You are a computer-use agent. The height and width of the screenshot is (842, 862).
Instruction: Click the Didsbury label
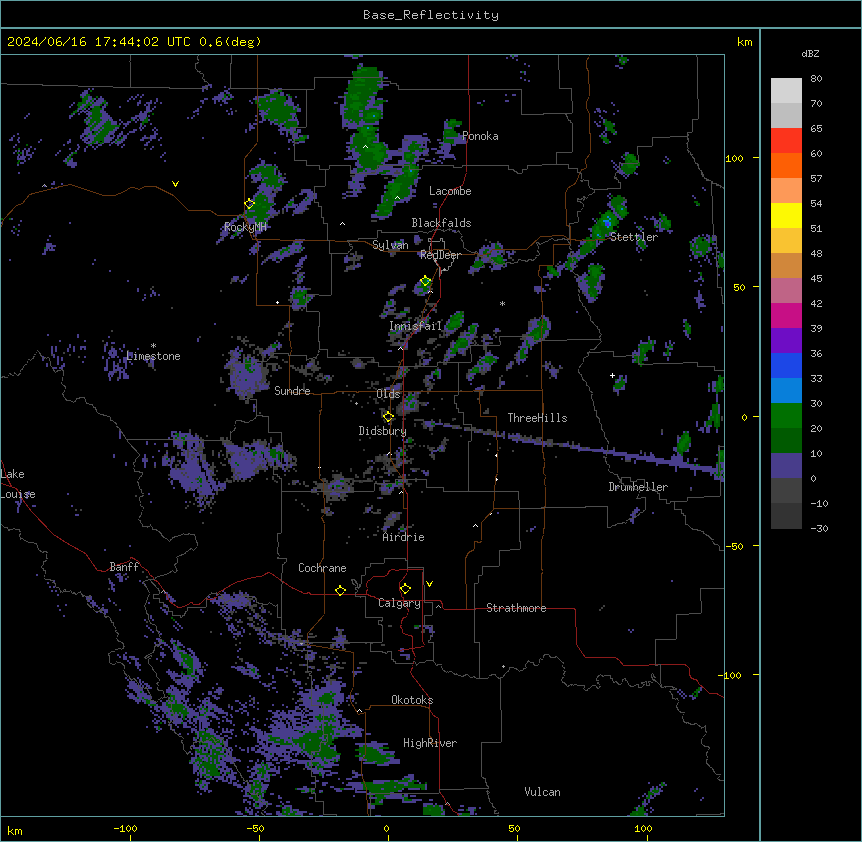tap(382, 431)
